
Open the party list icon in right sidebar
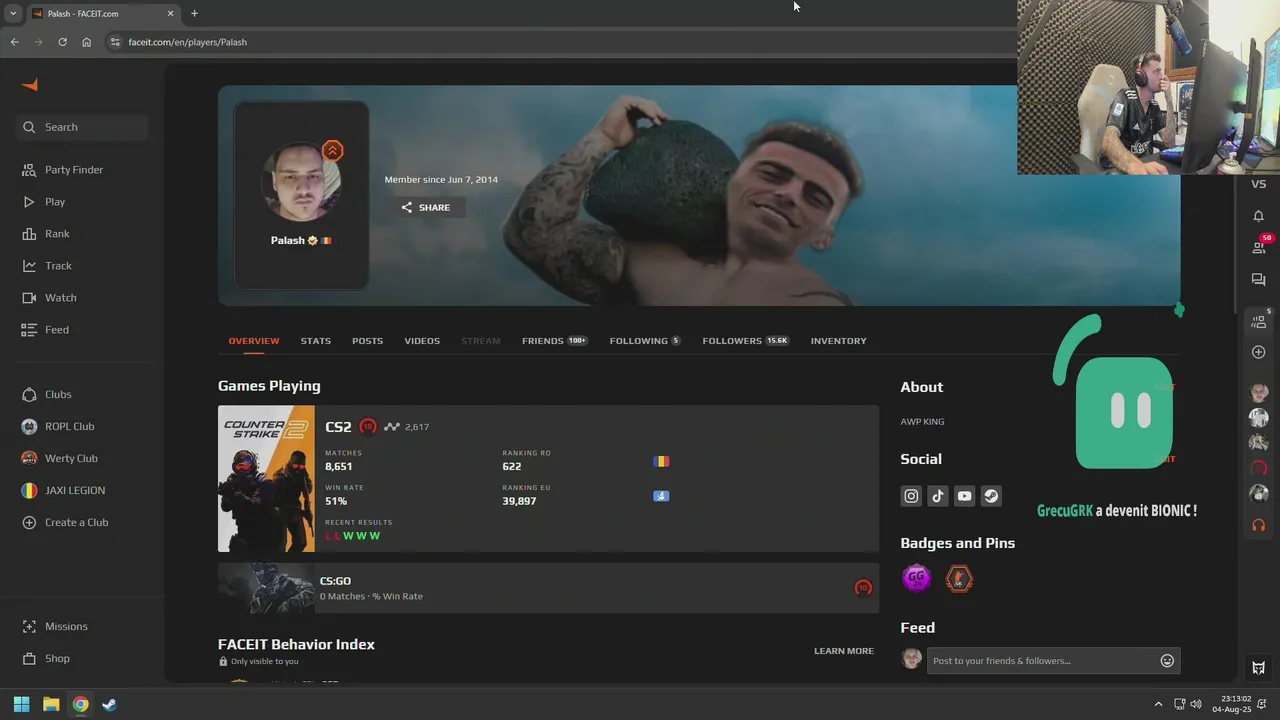[x=1259, y=321]
